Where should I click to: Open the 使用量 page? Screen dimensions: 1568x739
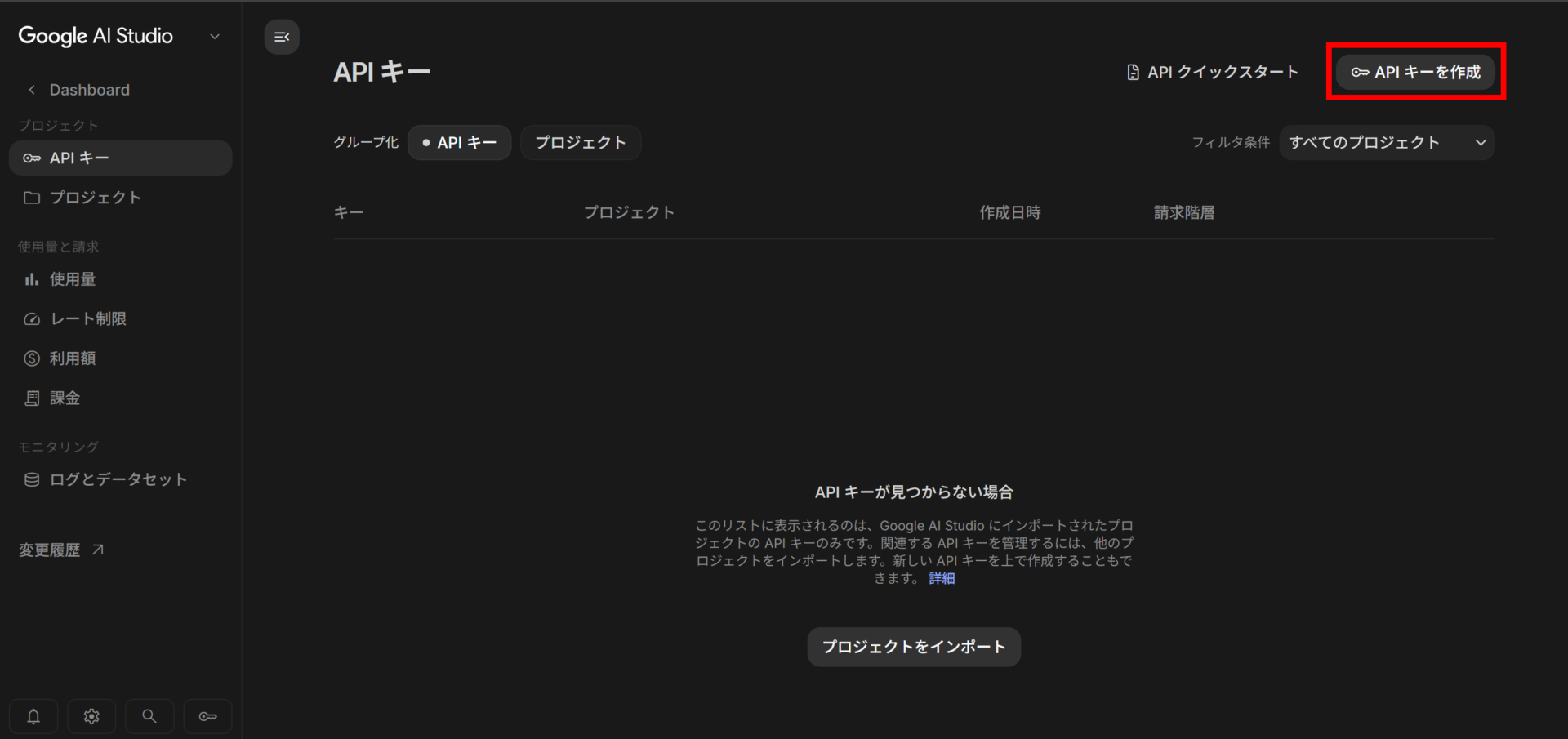(121, 279)
